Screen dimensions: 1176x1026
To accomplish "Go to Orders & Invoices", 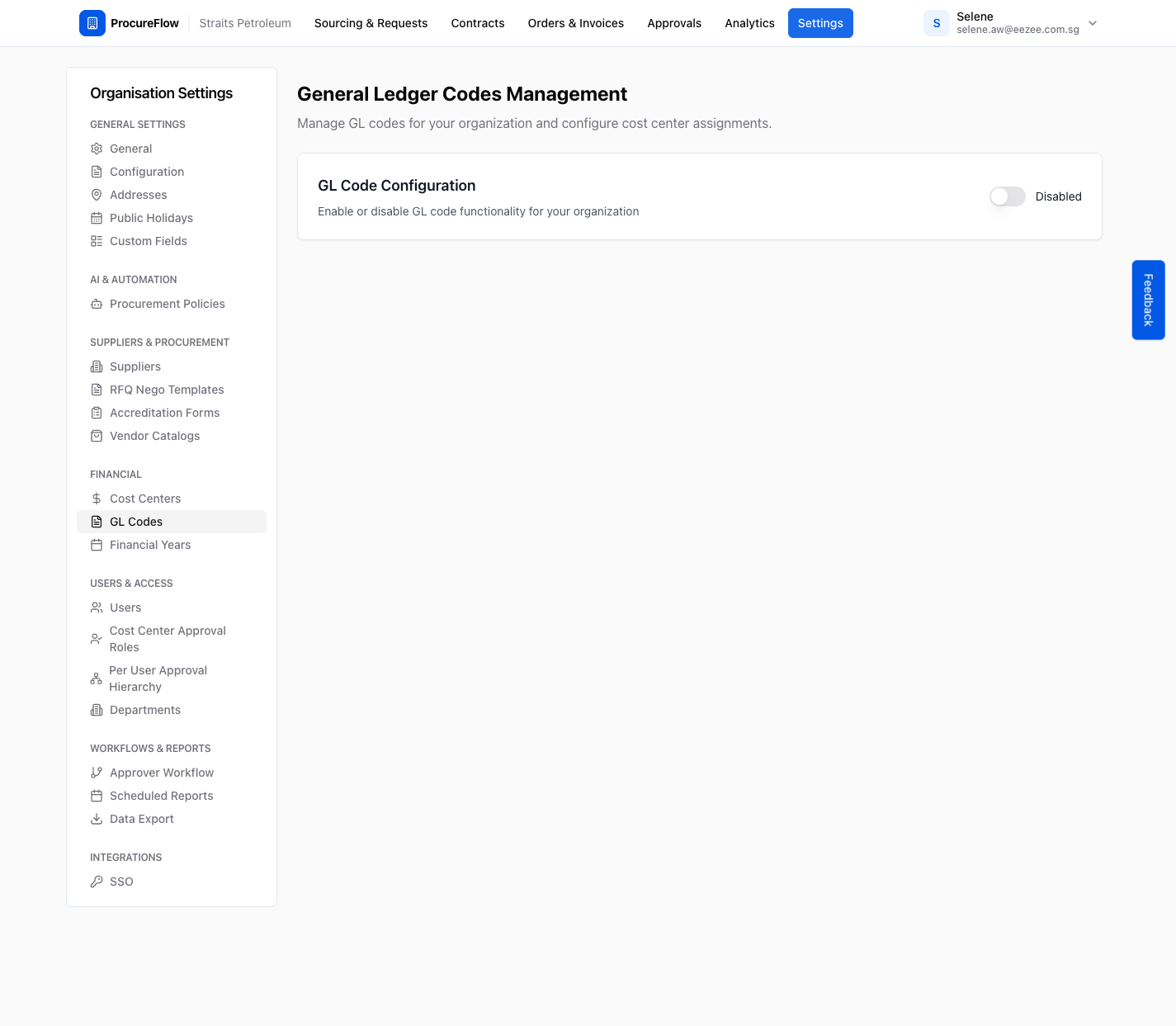I will click(x=576, y=23).
